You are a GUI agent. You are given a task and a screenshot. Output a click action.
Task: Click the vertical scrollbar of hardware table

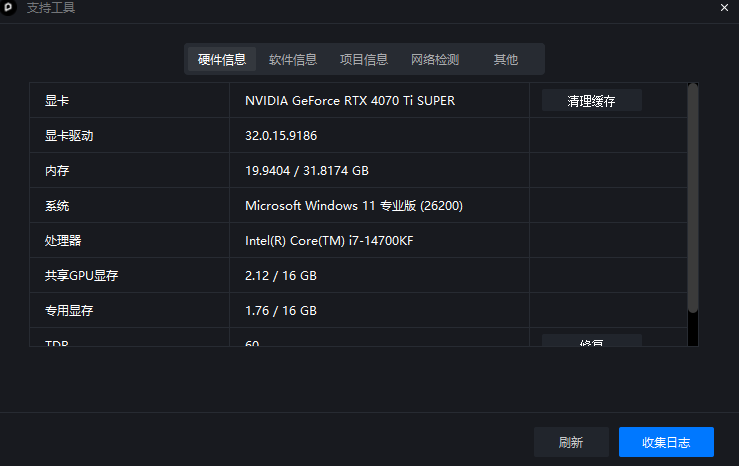pos(692,200)
